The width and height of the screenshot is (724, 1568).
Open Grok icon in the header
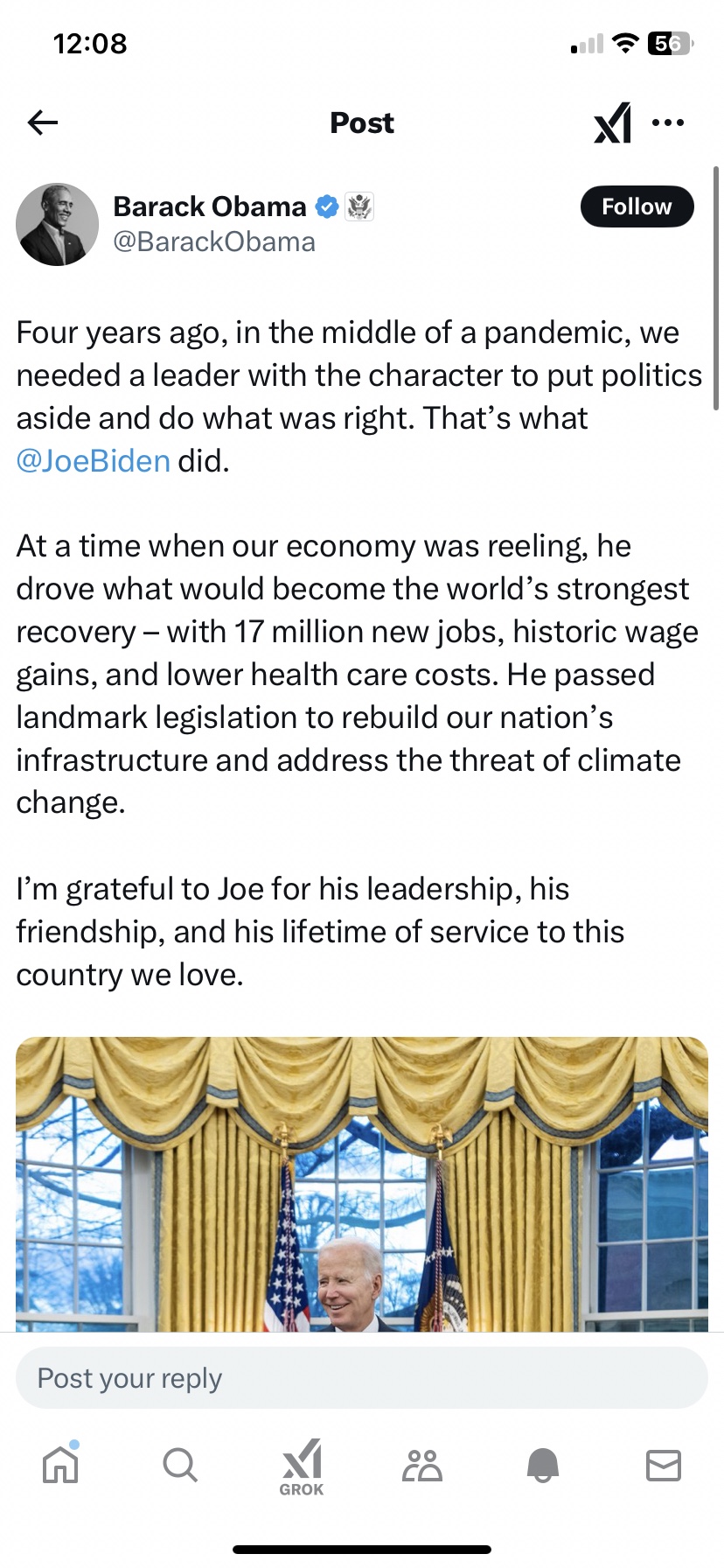tap(612, 122)
